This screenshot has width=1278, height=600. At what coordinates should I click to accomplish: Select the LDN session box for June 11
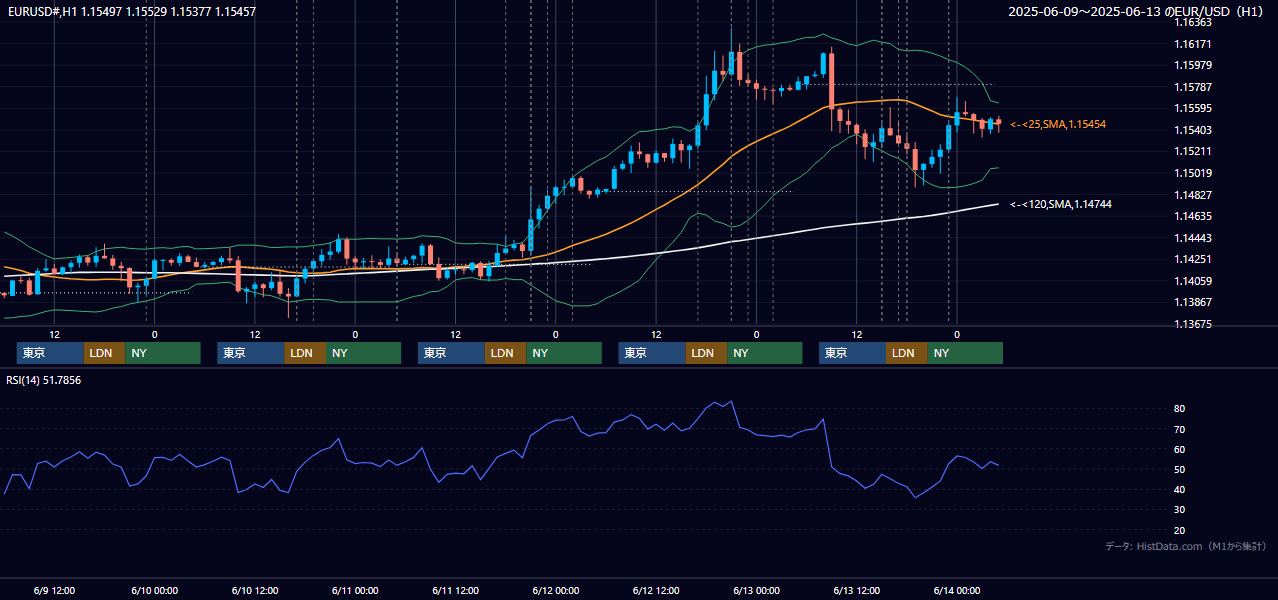tap(505, 353)
